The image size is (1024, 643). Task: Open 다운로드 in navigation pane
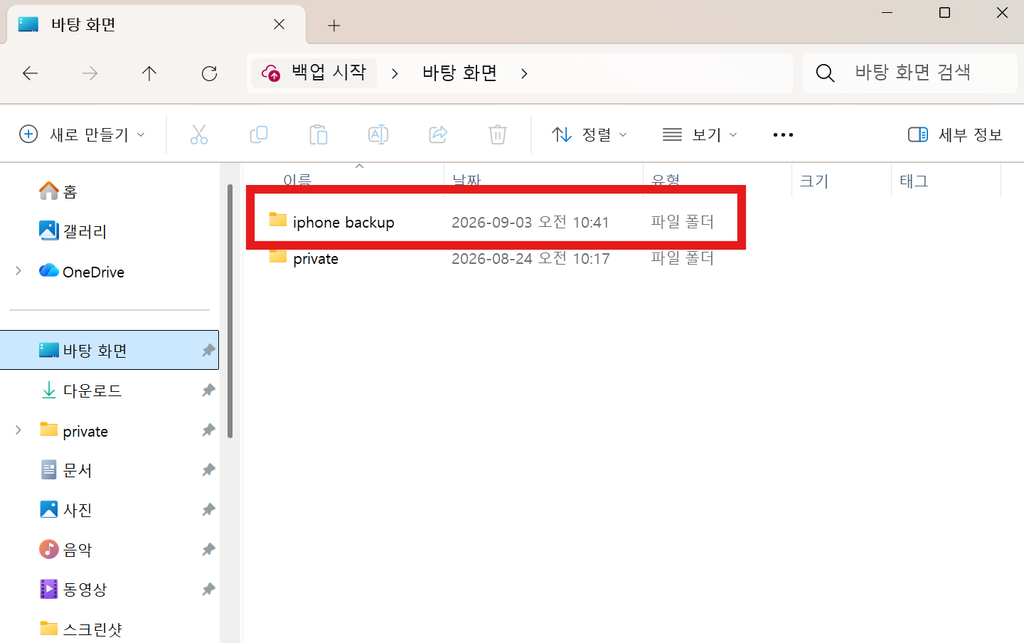82,390
